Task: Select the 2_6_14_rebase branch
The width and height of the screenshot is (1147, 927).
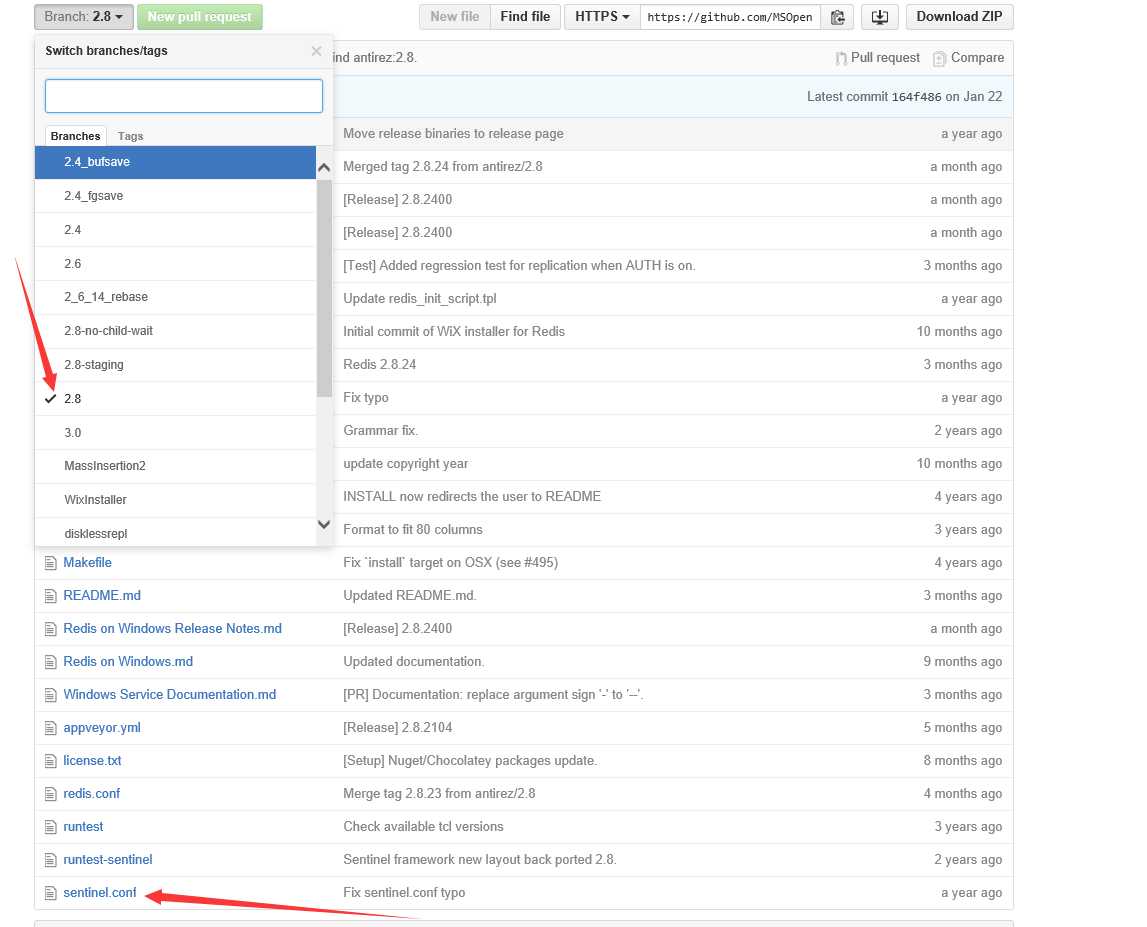Action: point(176,297)
